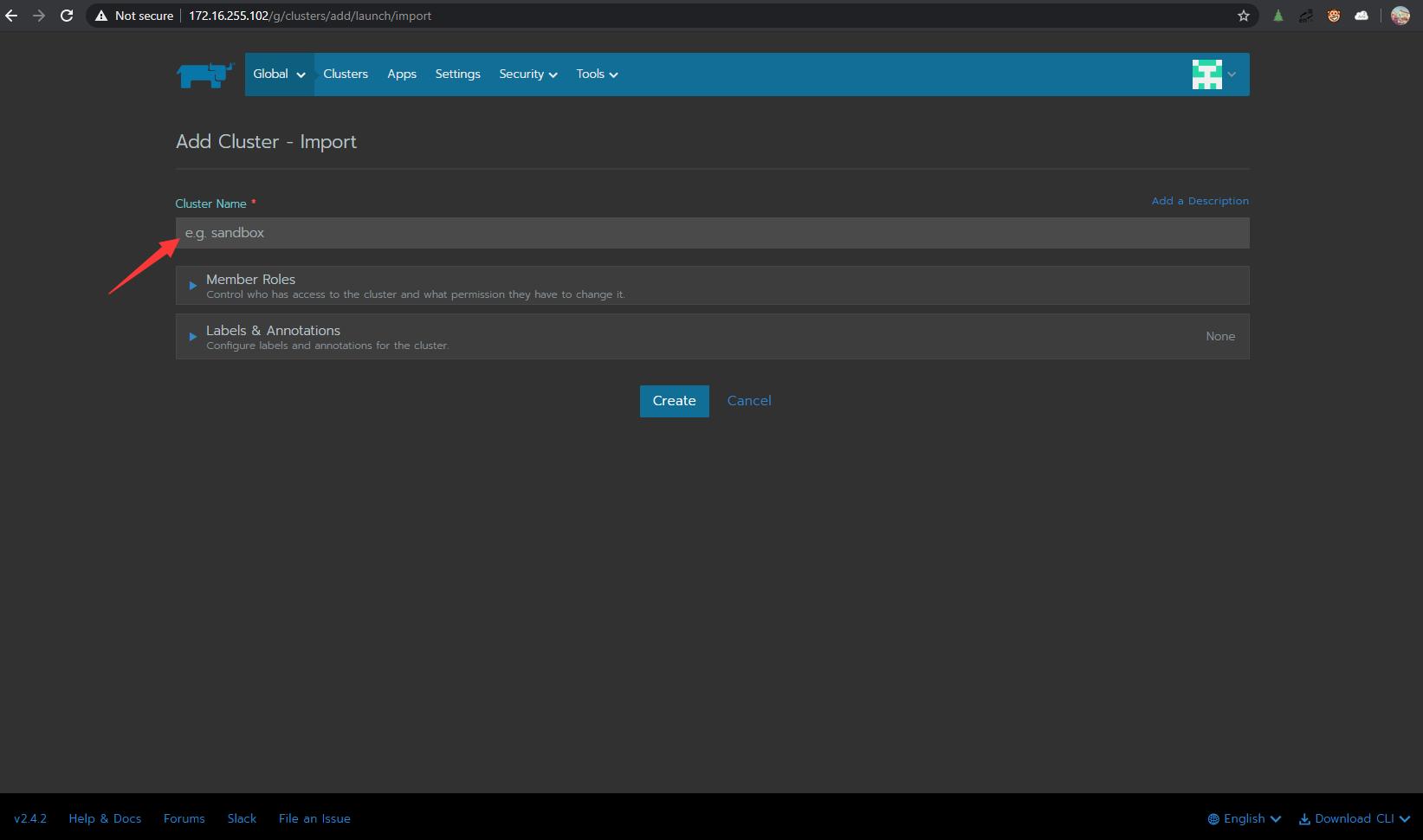This screenshot has width=1423, height=840.
Task: Click the Rancher cow logo
Action: click(204, 75)
